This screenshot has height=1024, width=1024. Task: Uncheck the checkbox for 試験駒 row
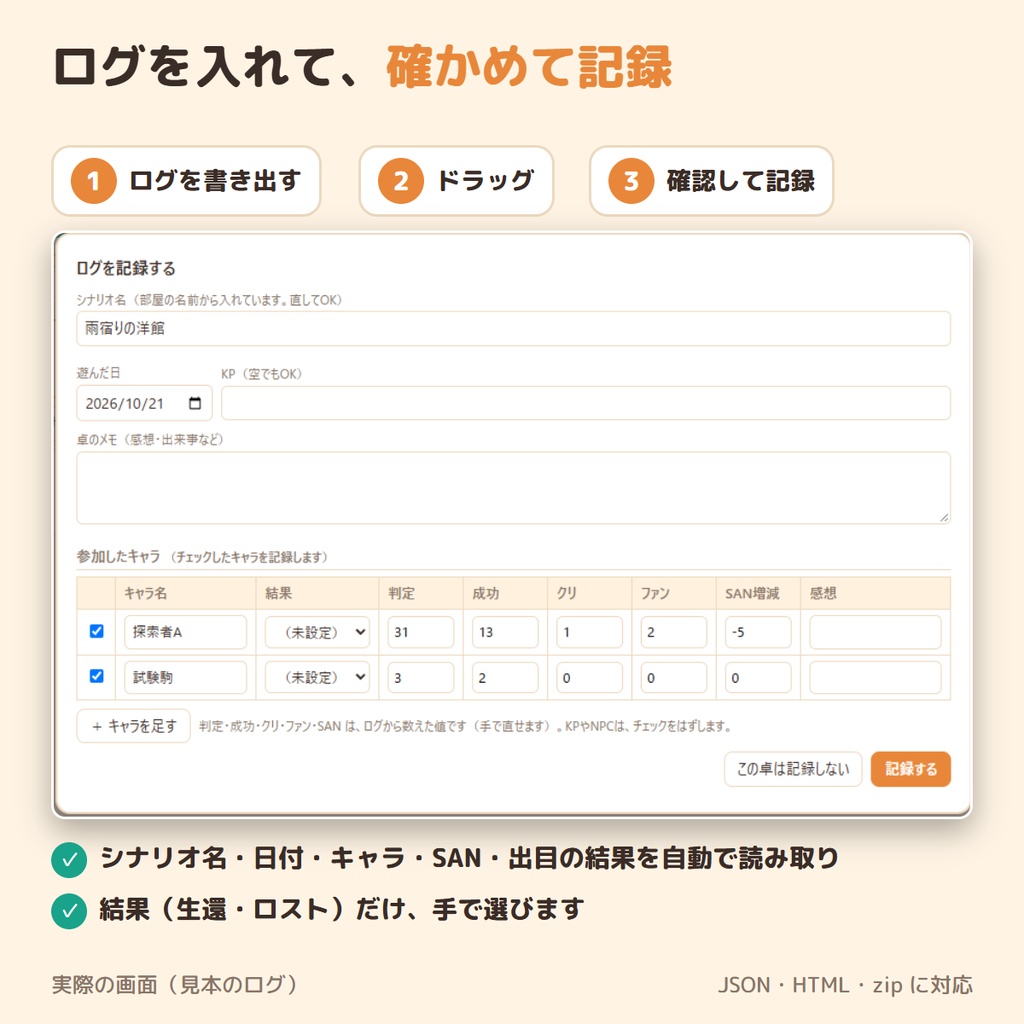[97, 676]
